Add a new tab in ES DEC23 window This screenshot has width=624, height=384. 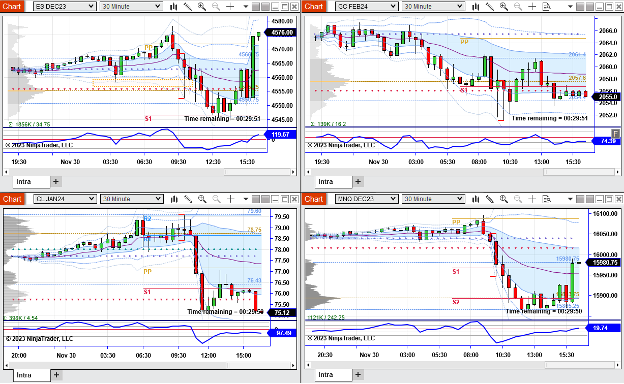pos(56,181)
